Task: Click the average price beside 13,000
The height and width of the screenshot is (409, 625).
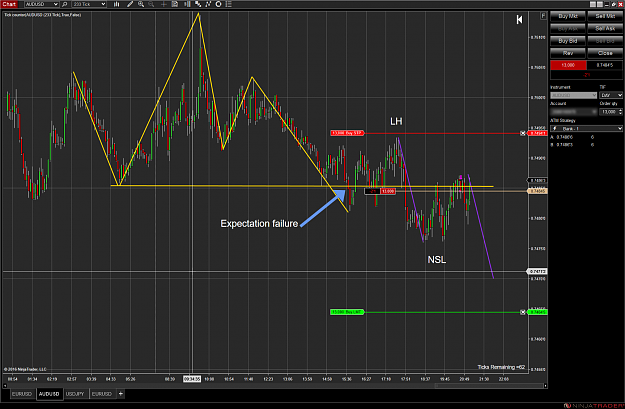Action: click(x=605, y=65)
